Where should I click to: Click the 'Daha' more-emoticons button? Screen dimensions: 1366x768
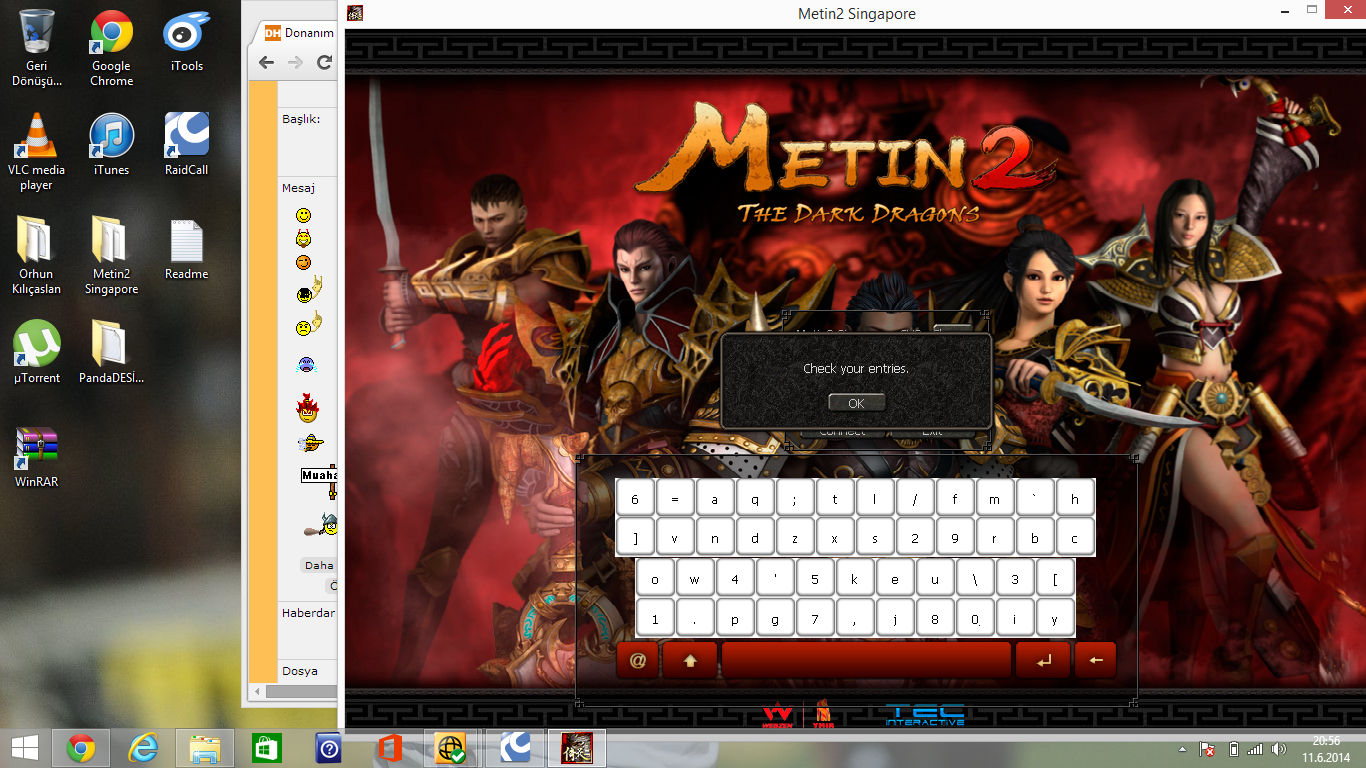click(319, 565)
